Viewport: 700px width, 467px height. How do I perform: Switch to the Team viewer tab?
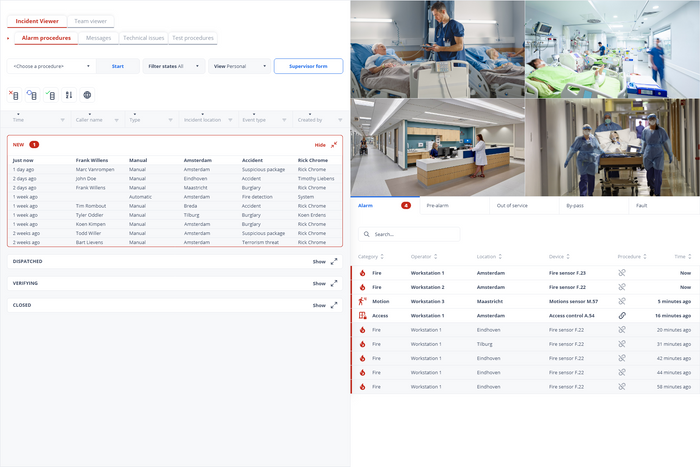(x=92, y=20)
